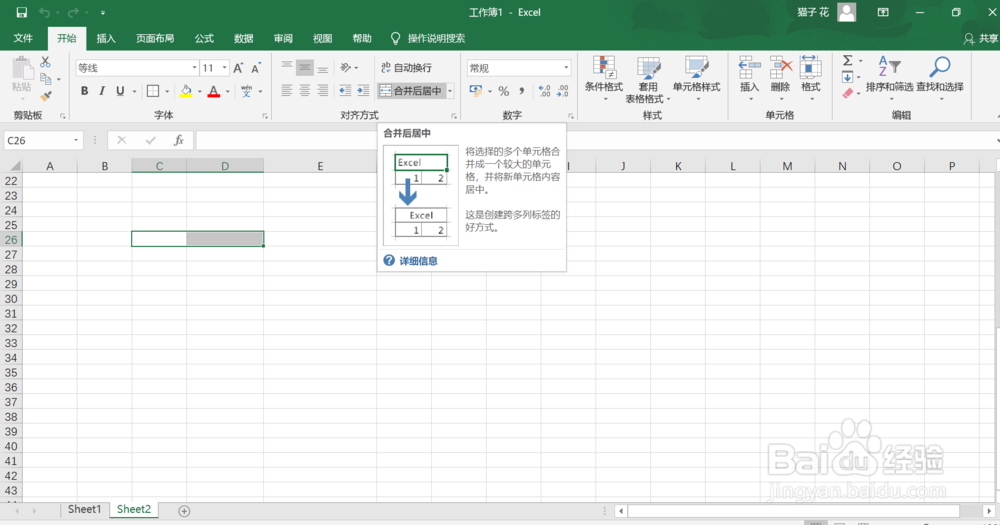Open 单元格样式 cell styles
The width and height of the screenshot is (1000, 525).
[696, 79]
